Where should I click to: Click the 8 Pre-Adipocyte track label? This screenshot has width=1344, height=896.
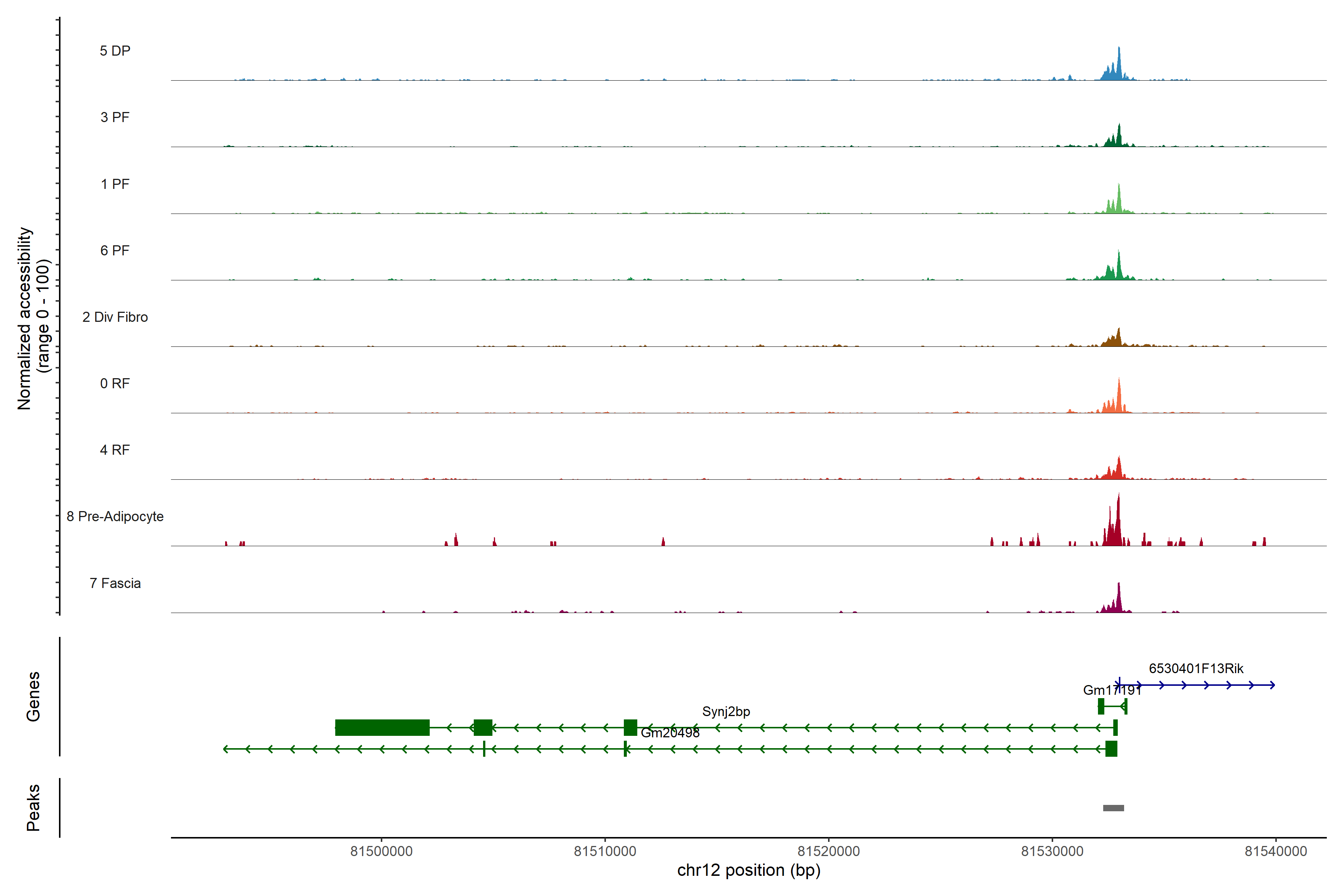[x=115, y=517]
